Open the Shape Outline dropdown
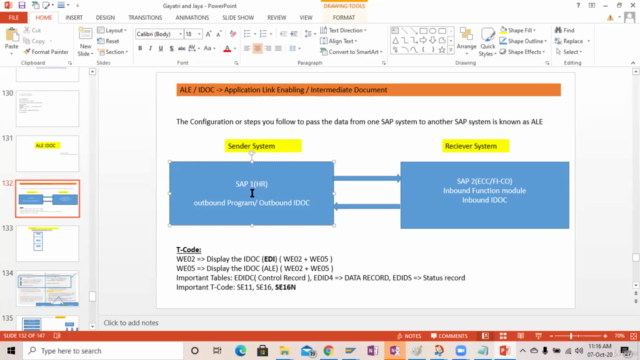 tap(523, 41)
